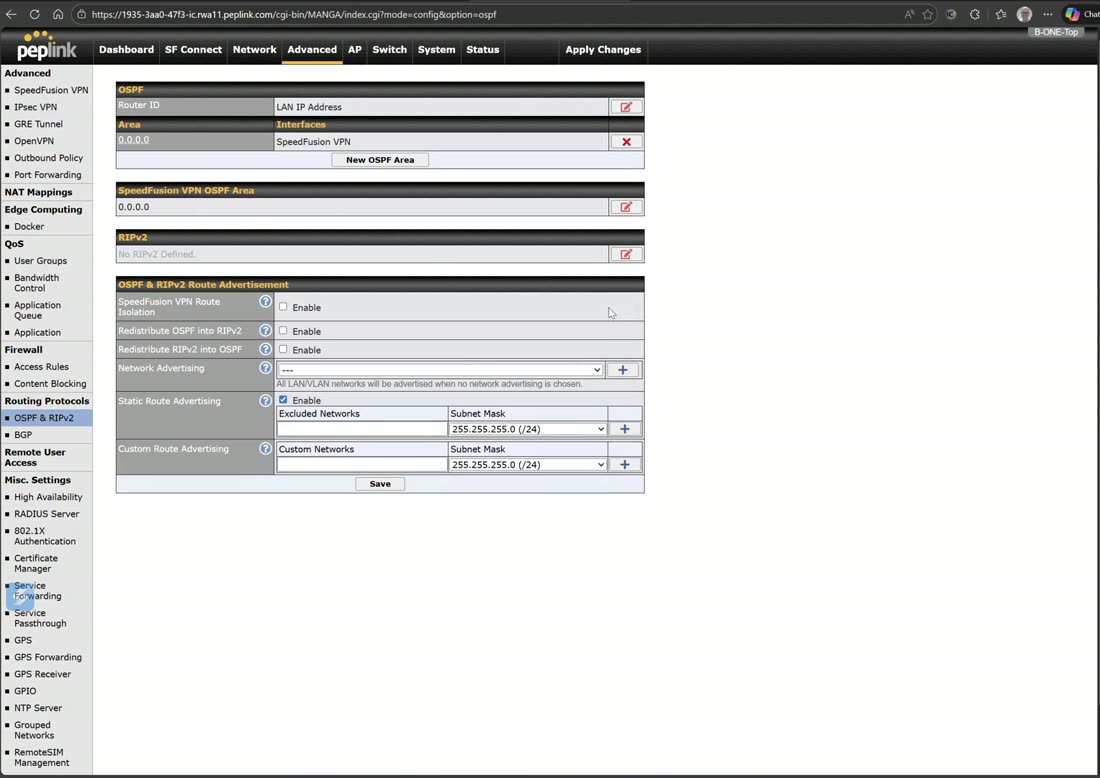Click the Excluded Networks input field
The width and height of the screenshot is (1100, 778).
(362, 429)
